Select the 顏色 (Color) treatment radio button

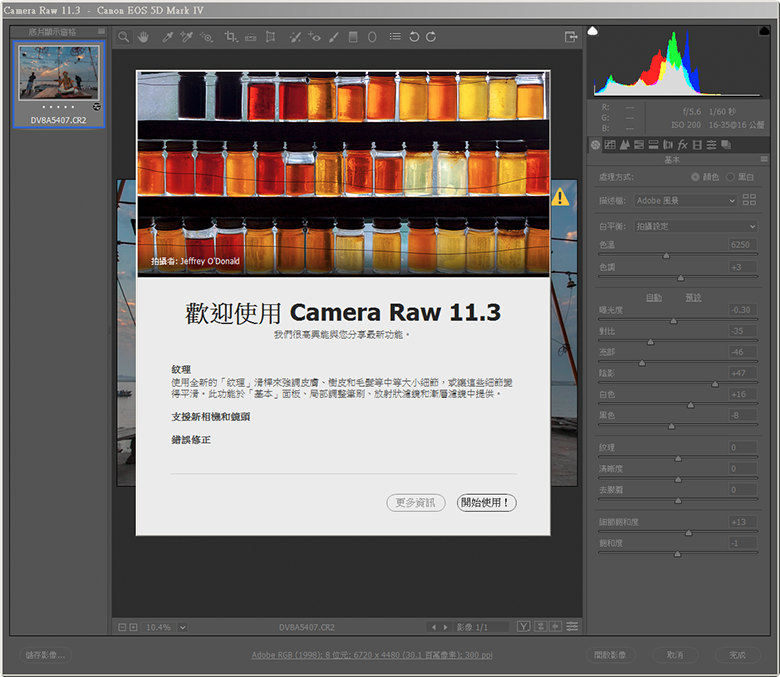point(695,177)
